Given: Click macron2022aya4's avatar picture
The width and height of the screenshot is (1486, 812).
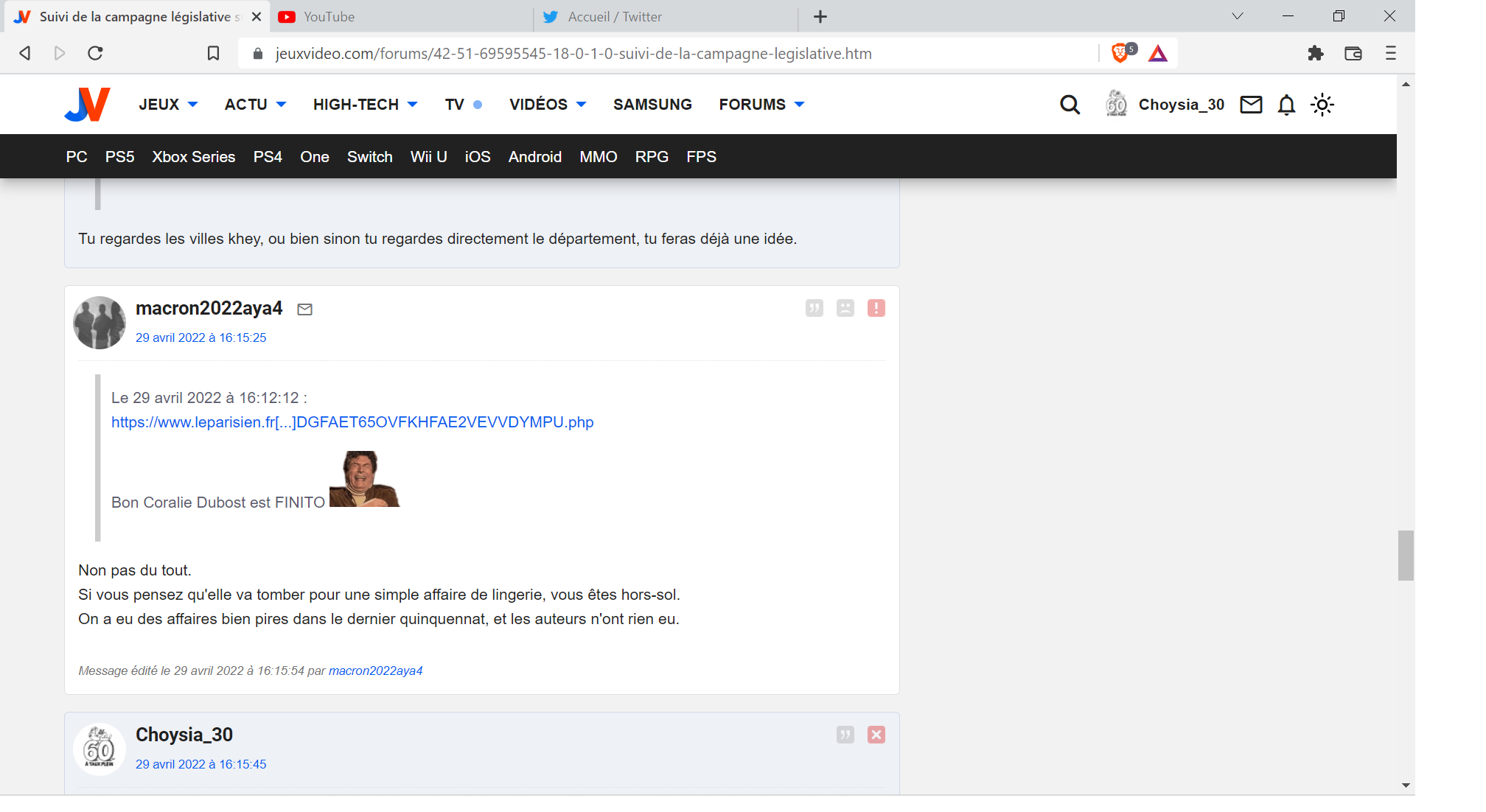Looking at the screenshot, I should point(100,323).
